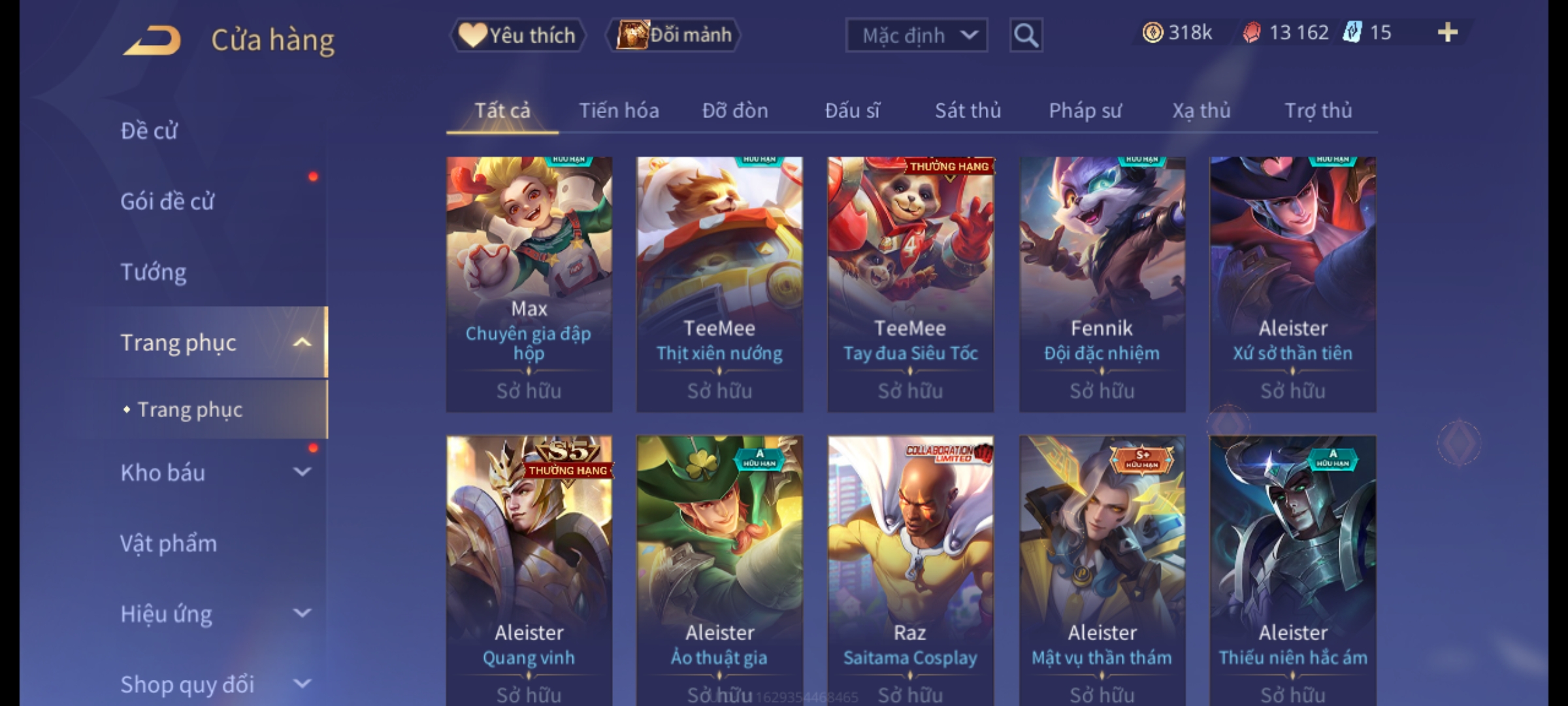Select the Pháp sư category tab
The width and height of the screenshot is (1568, 706).
[1085, 110]
